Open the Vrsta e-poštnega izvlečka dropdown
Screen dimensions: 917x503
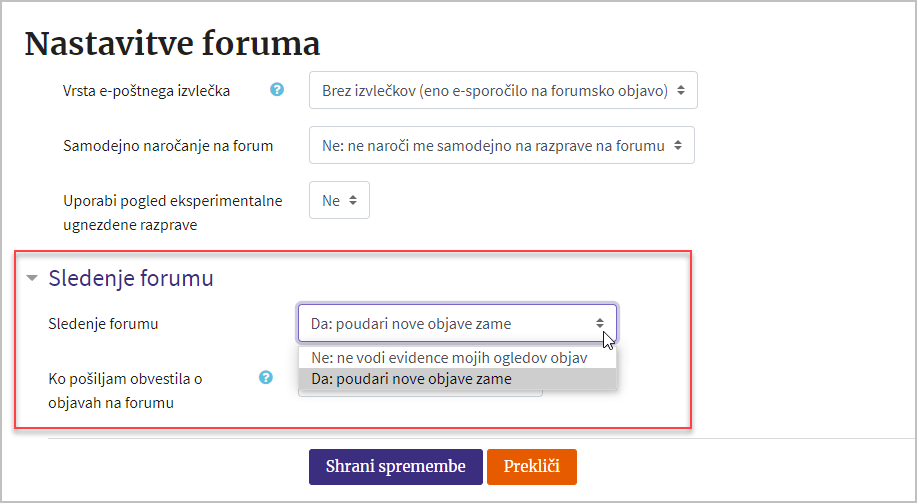click(503, 90)
